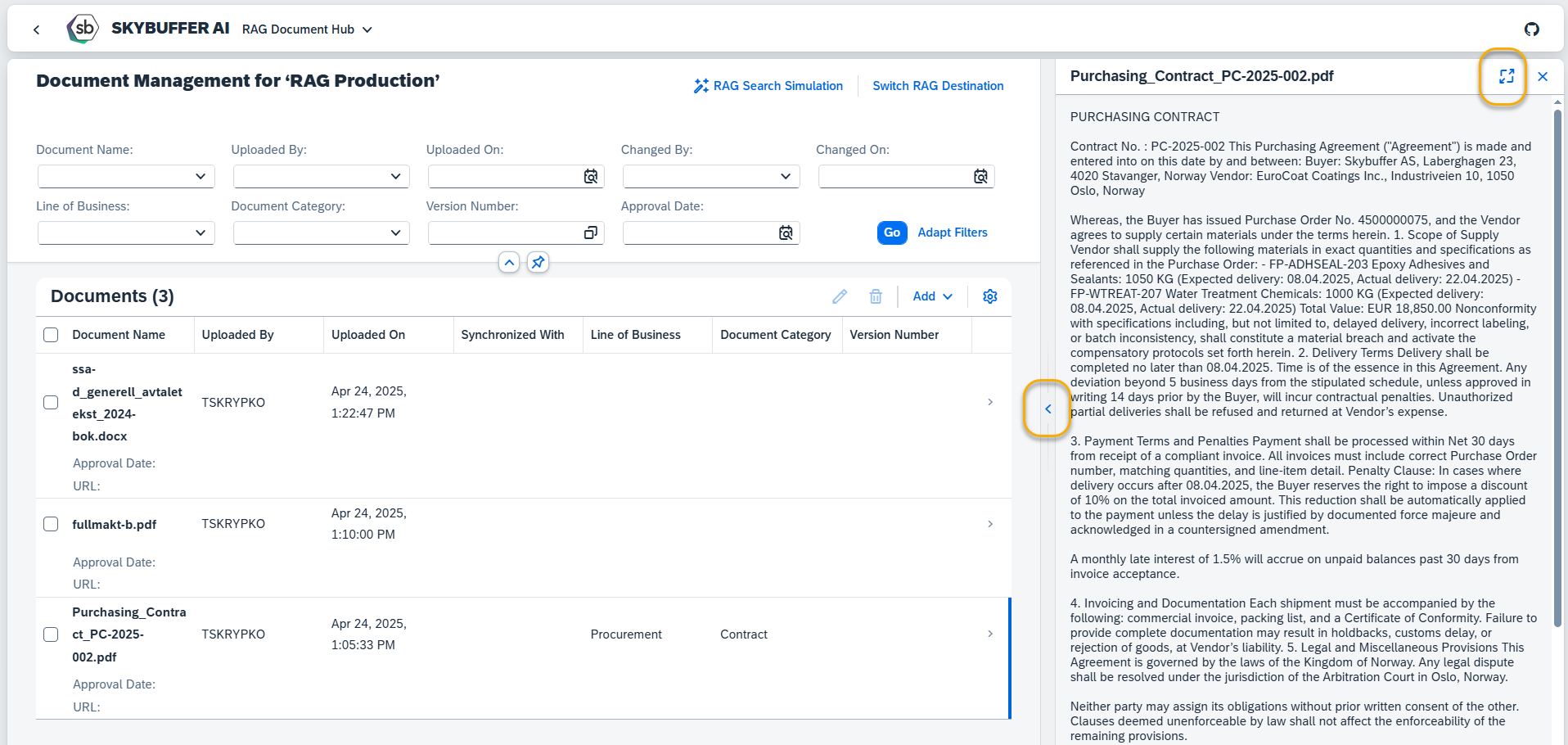Image resolution: width=1568 pixels, height=745 pixels.
Task: Click the Uploaded By column header
Action: [x=238, y=335]
